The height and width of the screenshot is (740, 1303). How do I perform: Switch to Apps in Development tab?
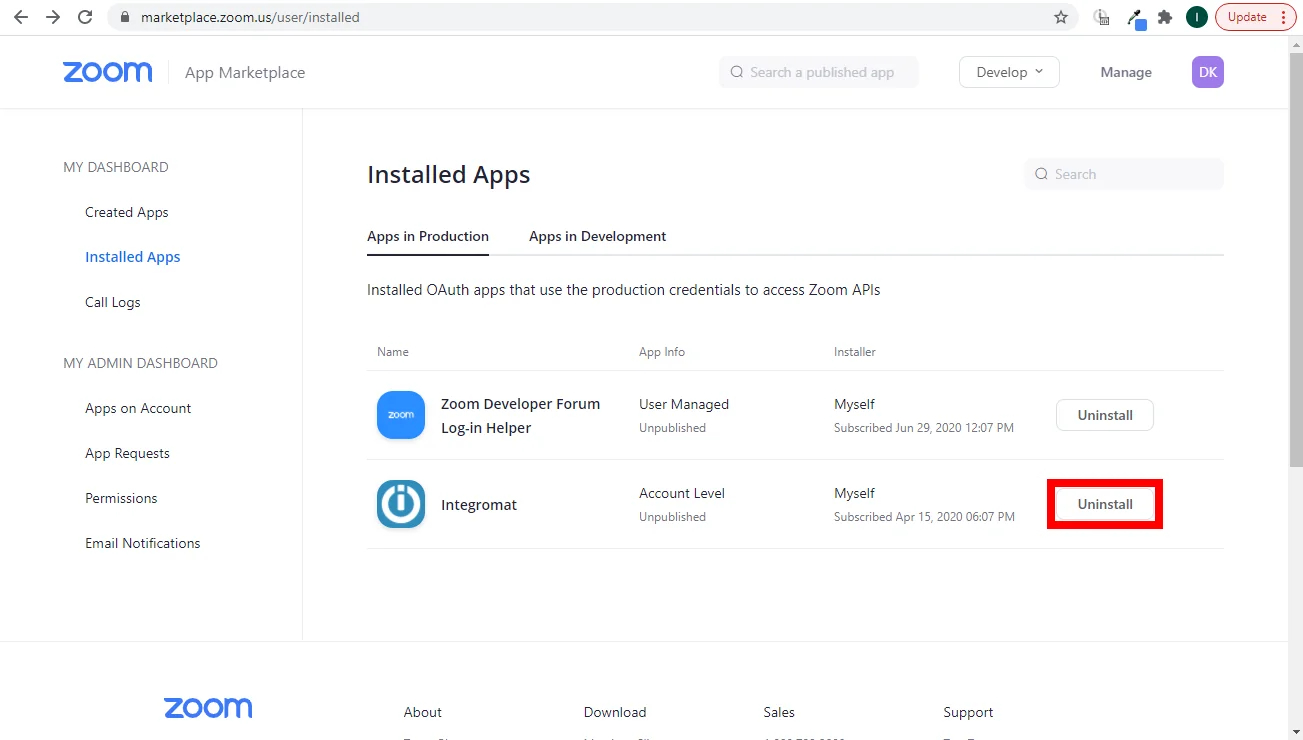click(x=598, y=237)
